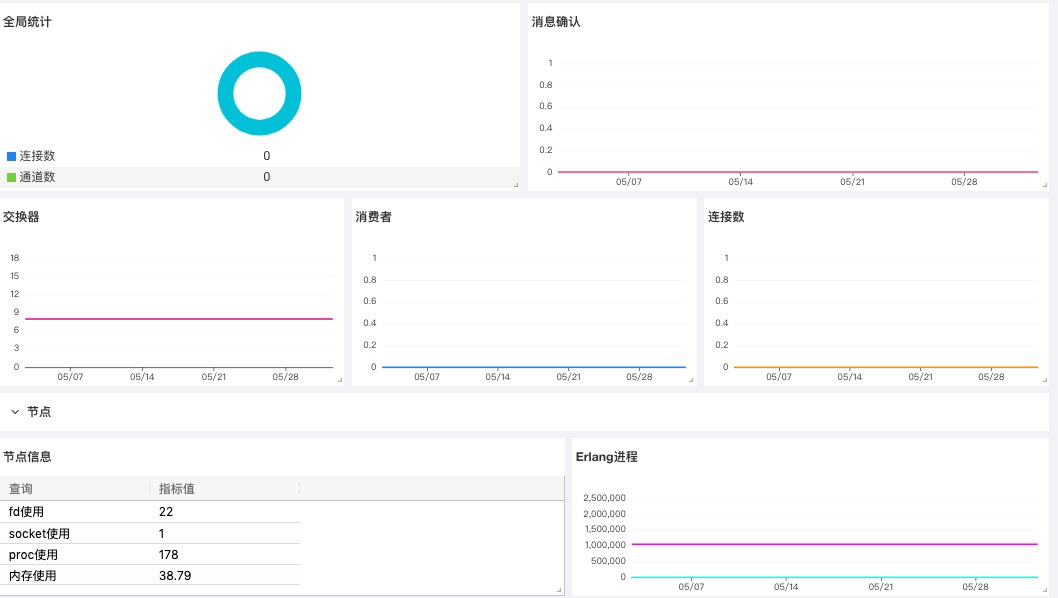This screenshot has width=1058, height=598.
Task: Click the 通道数 green legend swatch
Action: (x=11, y=177)
